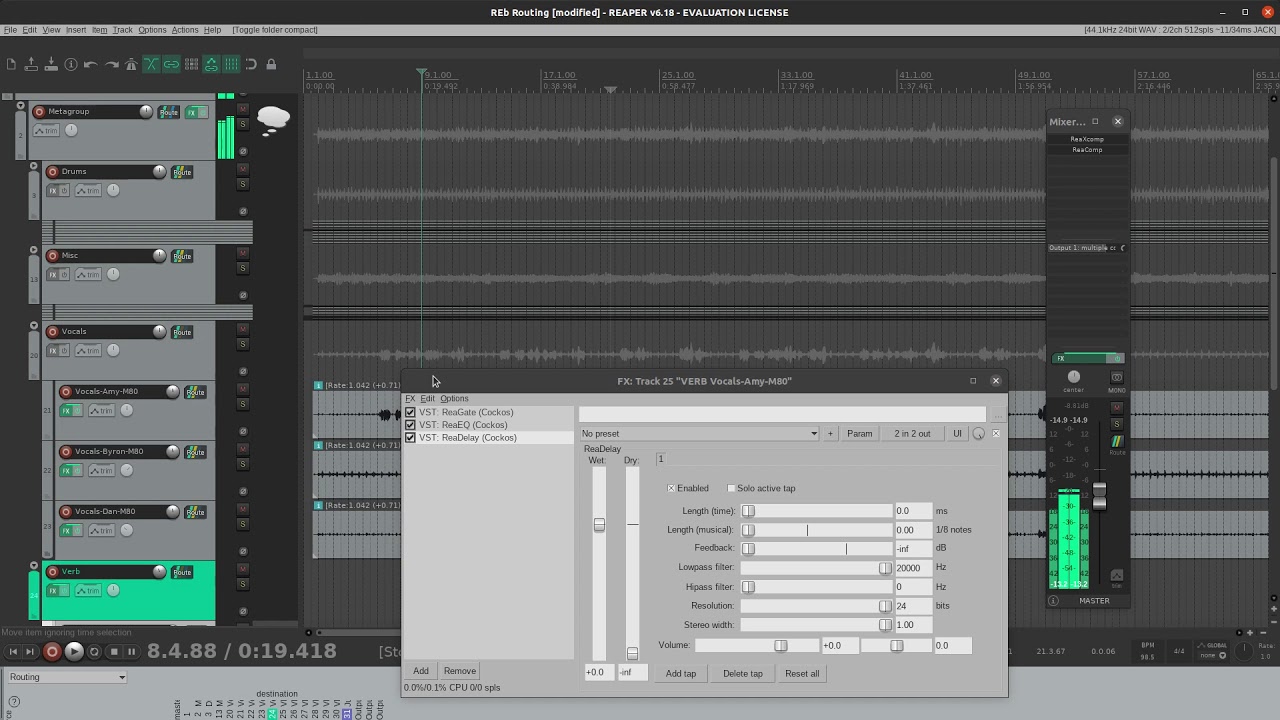Toggle auto-crossfade toolbar icon

tap(151, 65)
